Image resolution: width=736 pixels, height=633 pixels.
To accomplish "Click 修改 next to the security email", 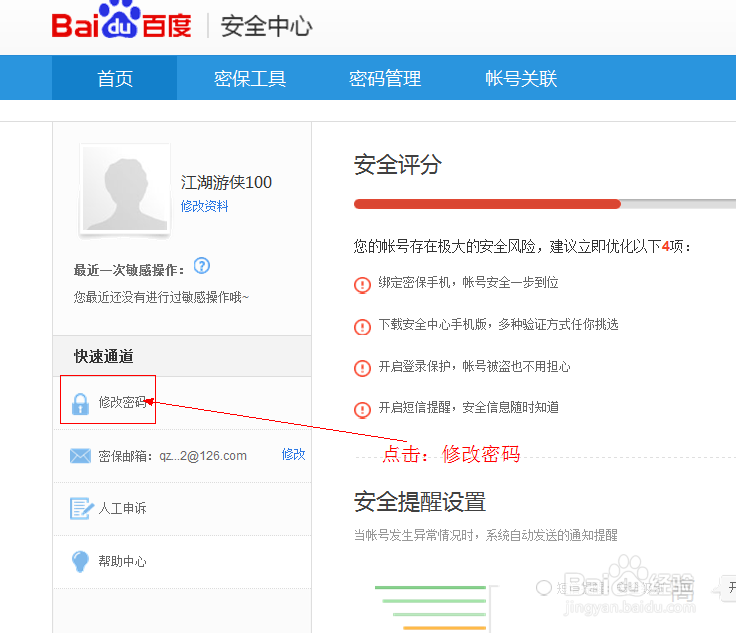I will (293, 454).
